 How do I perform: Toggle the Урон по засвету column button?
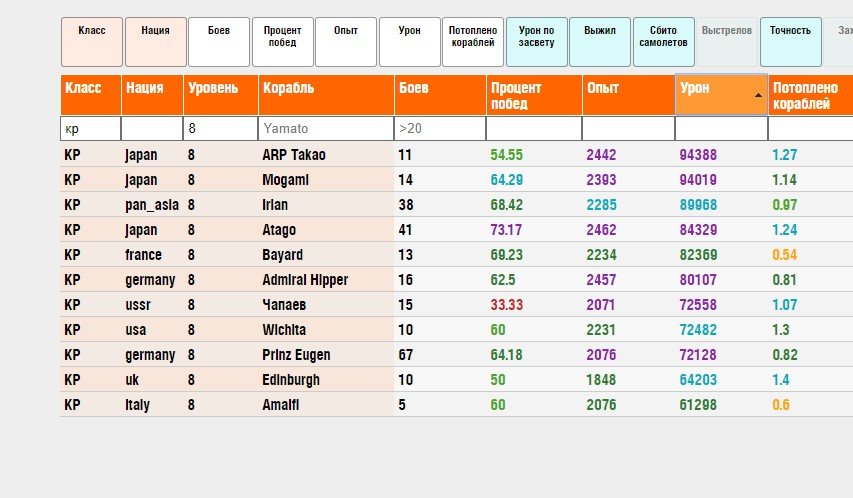click(536, 42)
